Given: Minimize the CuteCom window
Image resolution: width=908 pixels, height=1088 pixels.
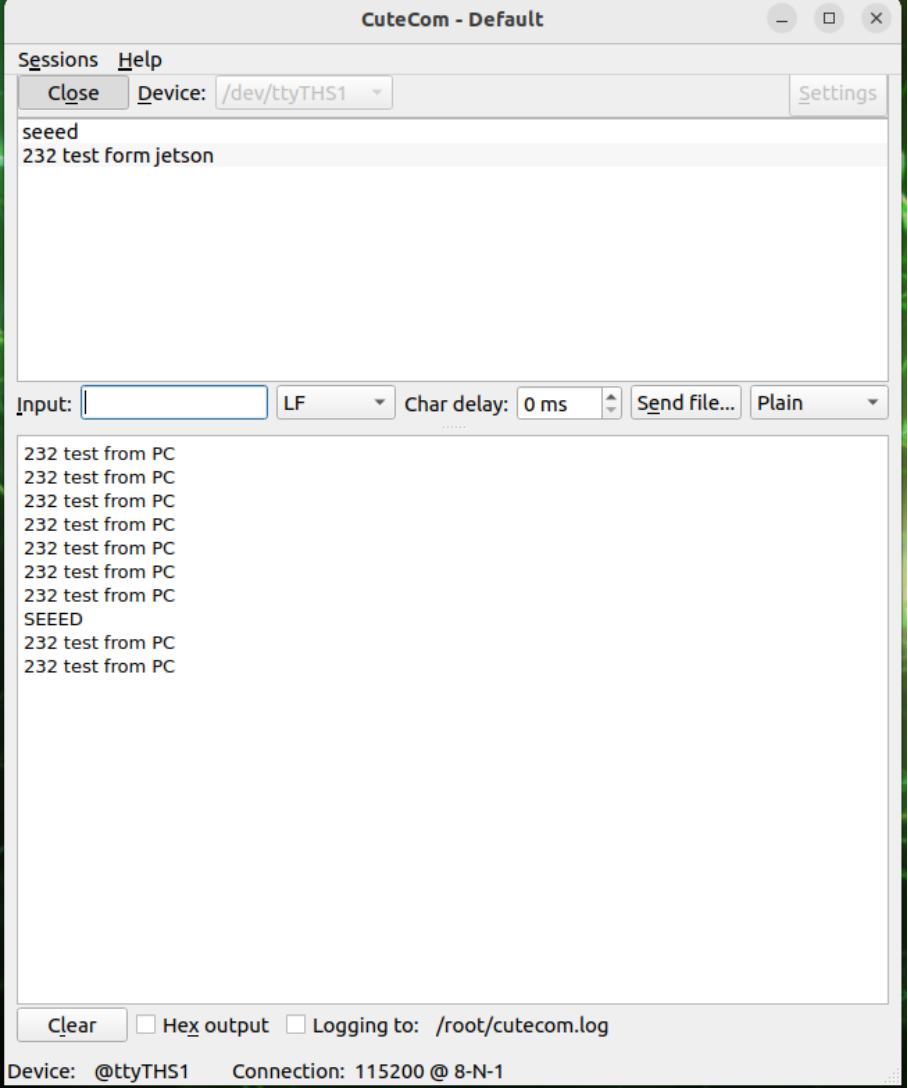Looking at the screenshot, I should (x=782, y=19).
